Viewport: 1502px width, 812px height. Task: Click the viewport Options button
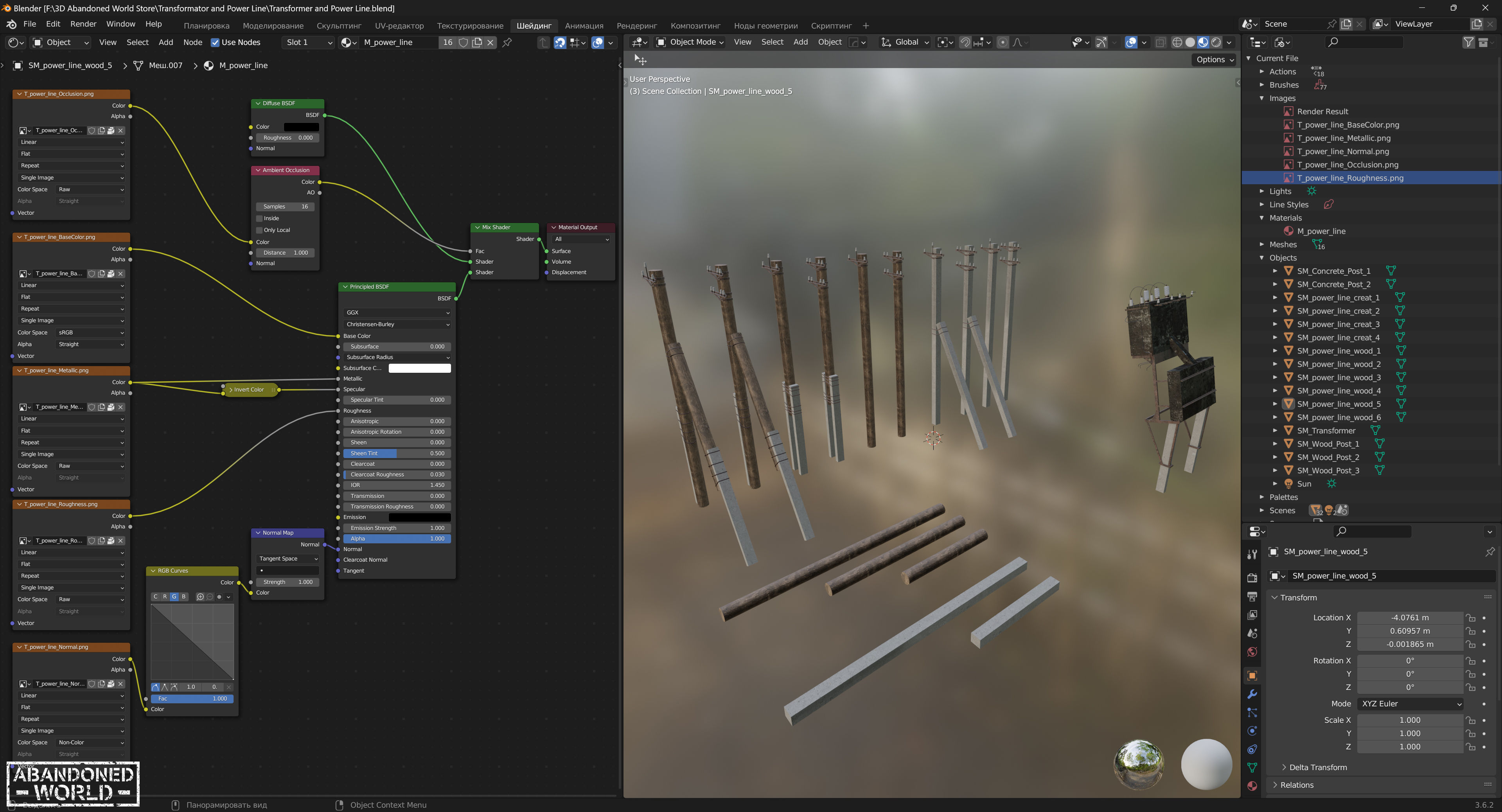pos(1215,59)
